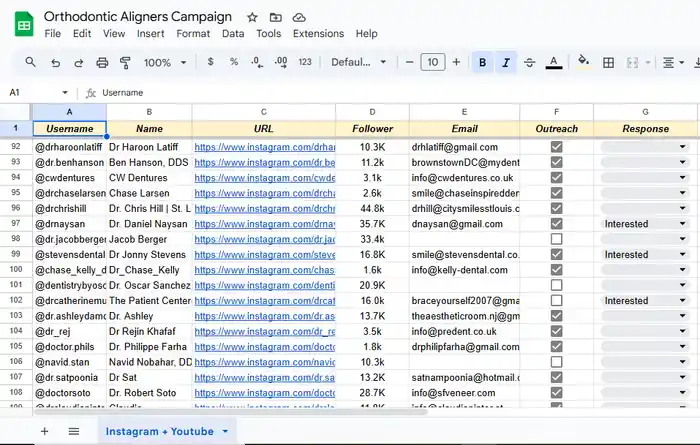Check Outreach box for Navid Nobahar row

coord(556,362)
